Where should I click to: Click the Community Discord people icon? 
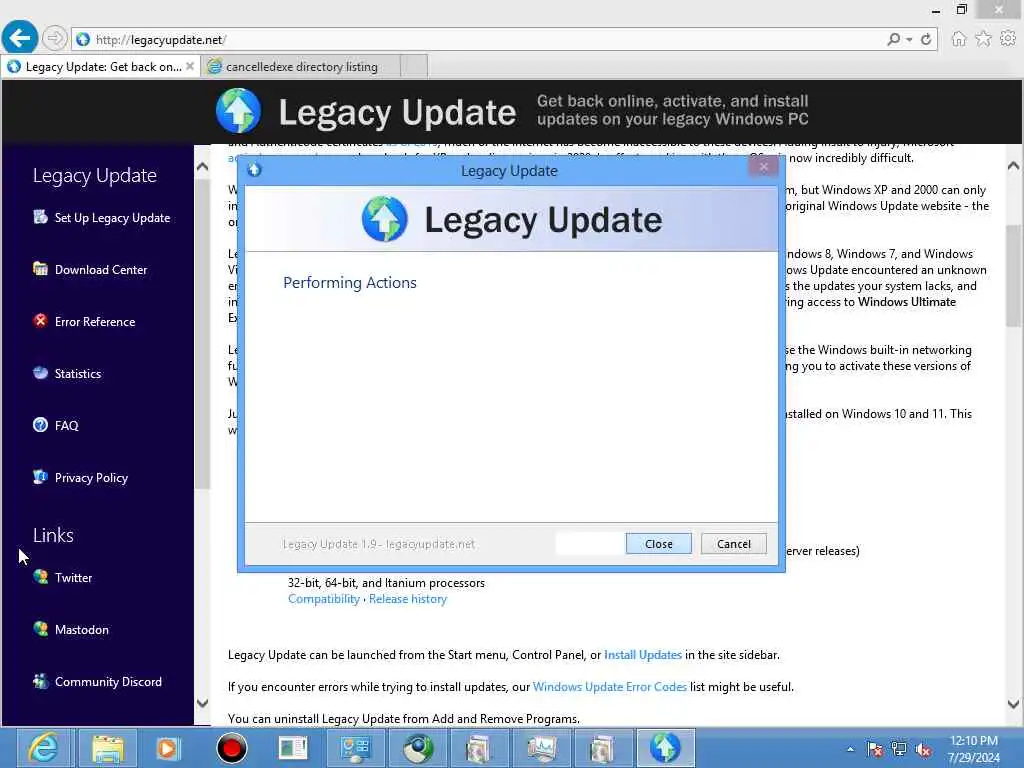click(40, 680)
